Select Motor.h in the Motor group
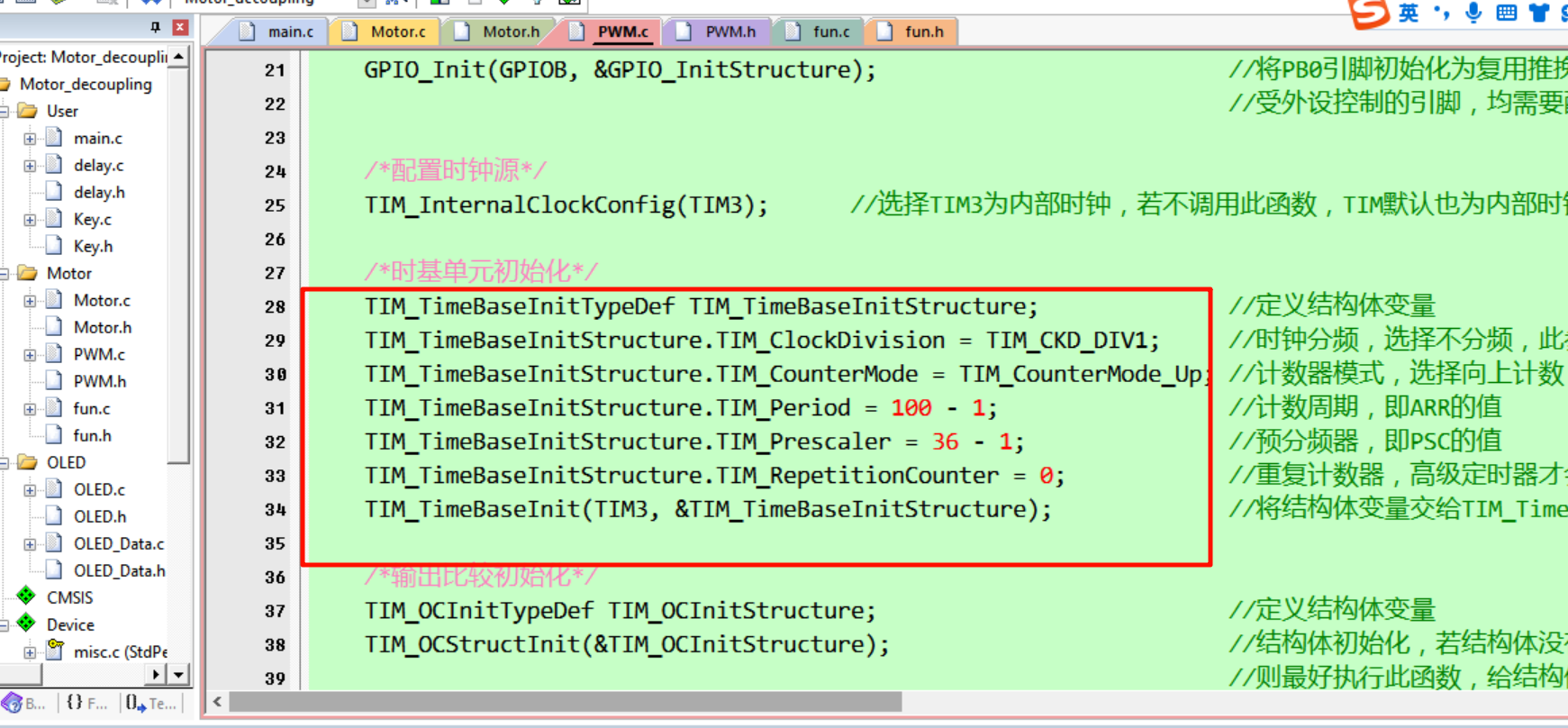1568x728 pixels. click(102, 327)
